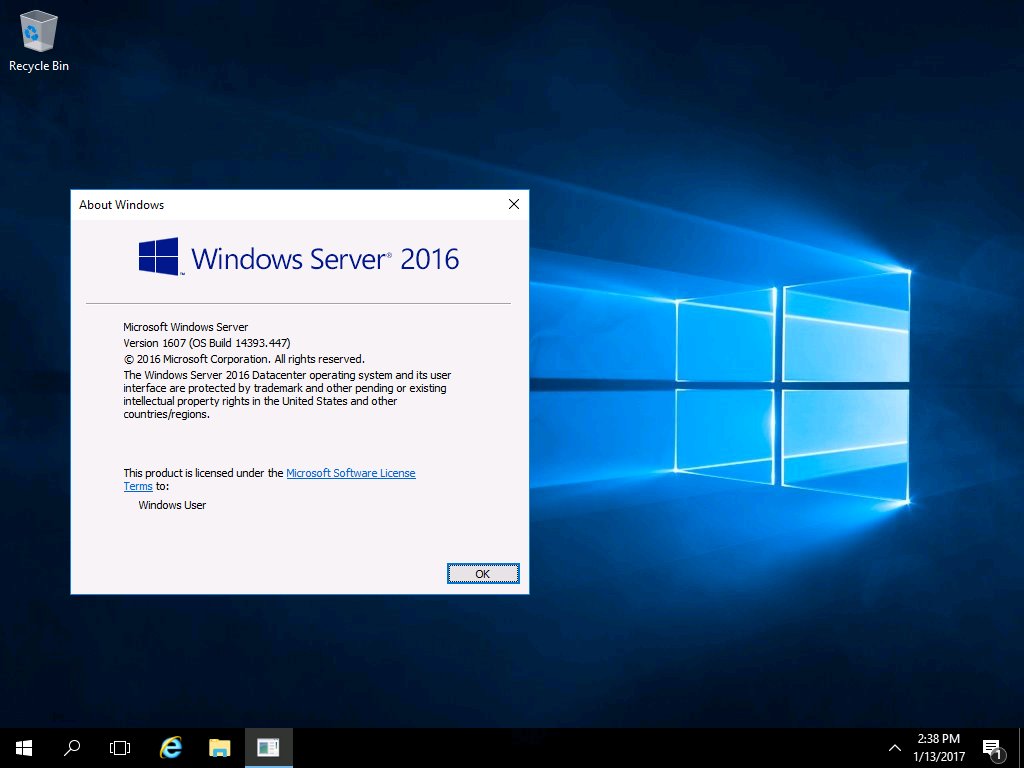1024x768 pixels.
Task: Open the Action Center notifications
Action: [x=994, y=748]
